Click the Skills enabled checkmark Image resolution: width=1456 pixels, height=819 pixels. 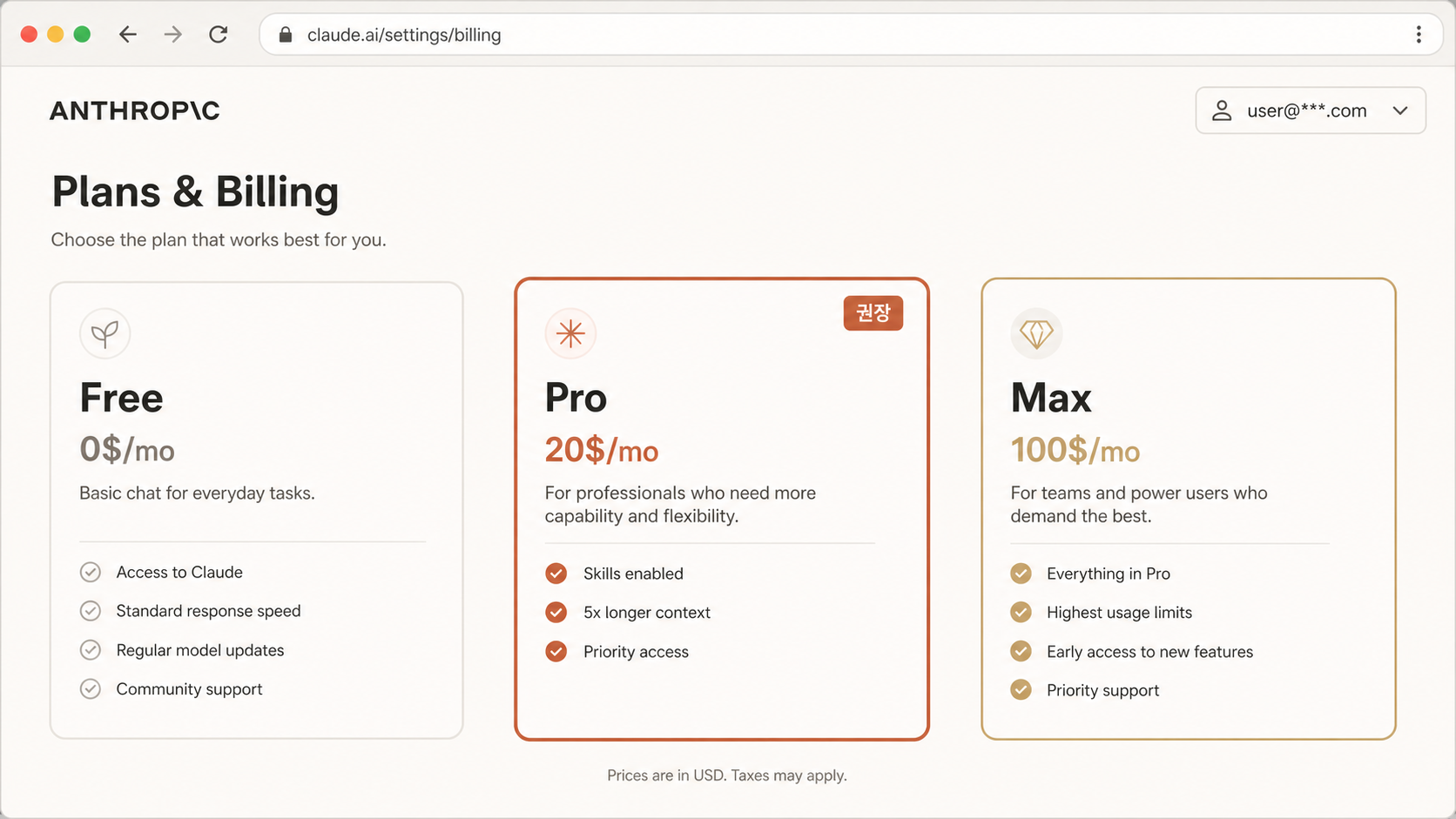pos(556,574)
